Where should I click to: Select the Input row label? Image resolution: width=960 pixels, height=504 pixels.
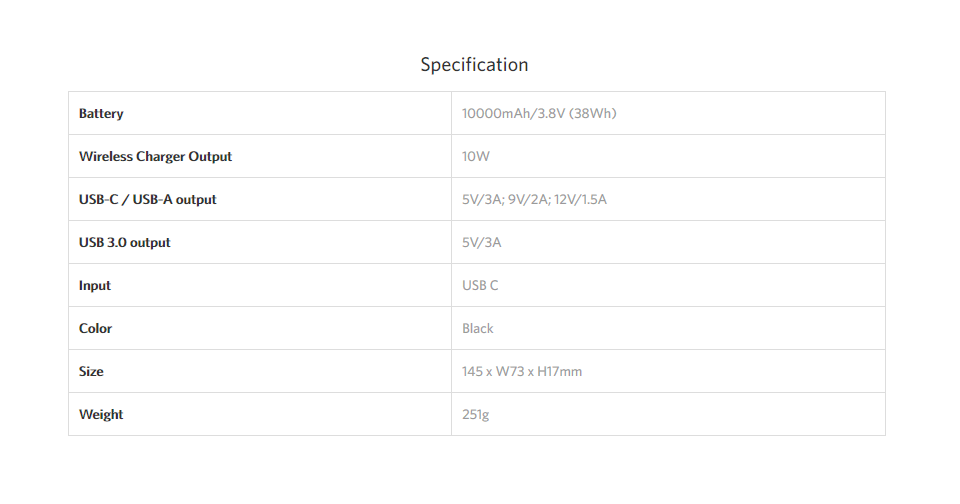95,285
